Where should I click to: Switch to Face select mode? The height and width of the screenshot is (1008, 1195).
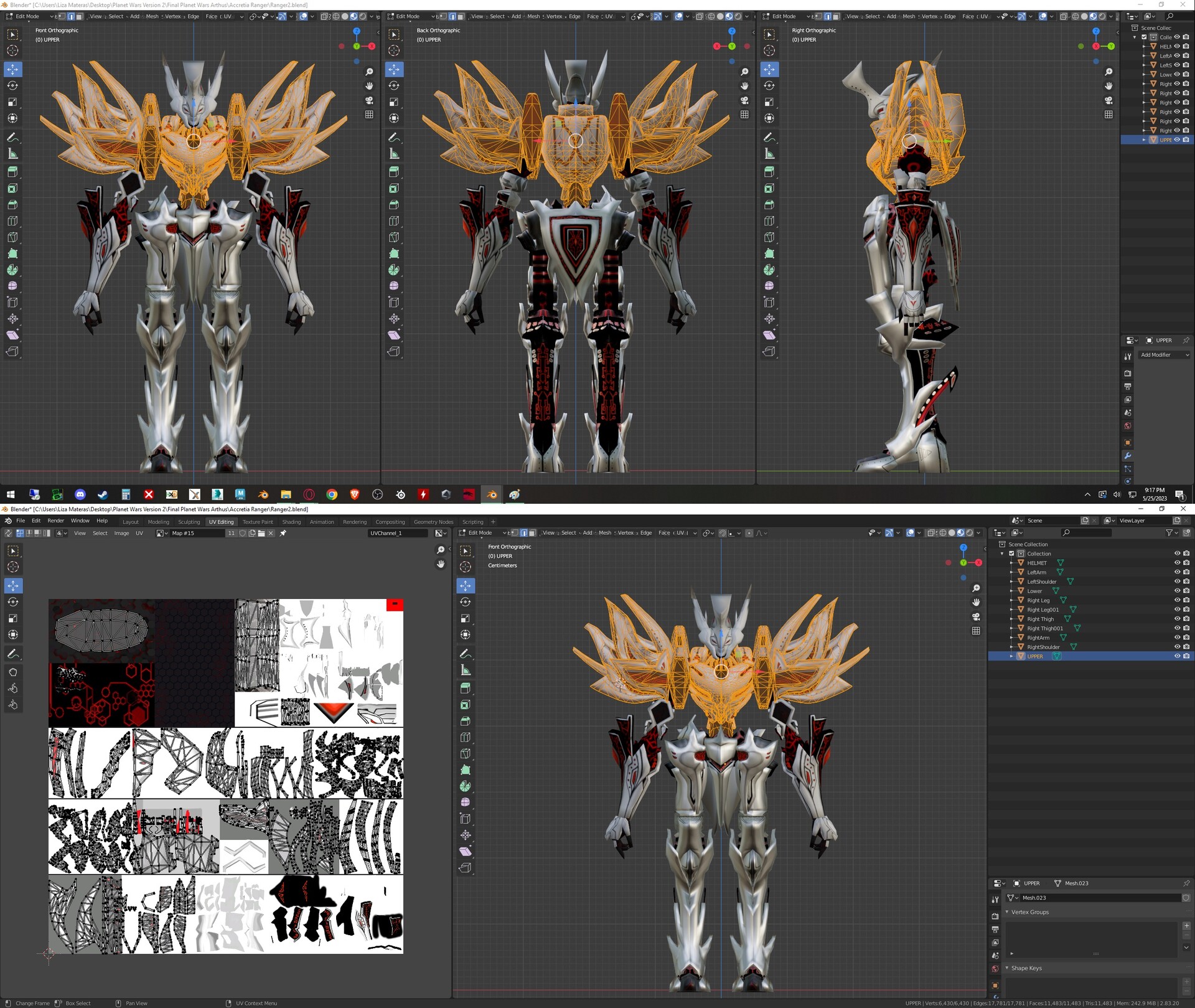click(532, 533)
